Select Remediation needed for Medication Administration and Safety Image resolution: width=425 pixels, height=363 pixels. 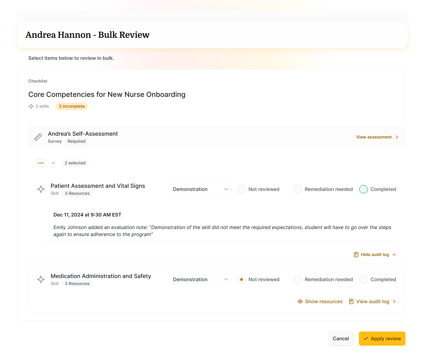[x=297, y=279]
